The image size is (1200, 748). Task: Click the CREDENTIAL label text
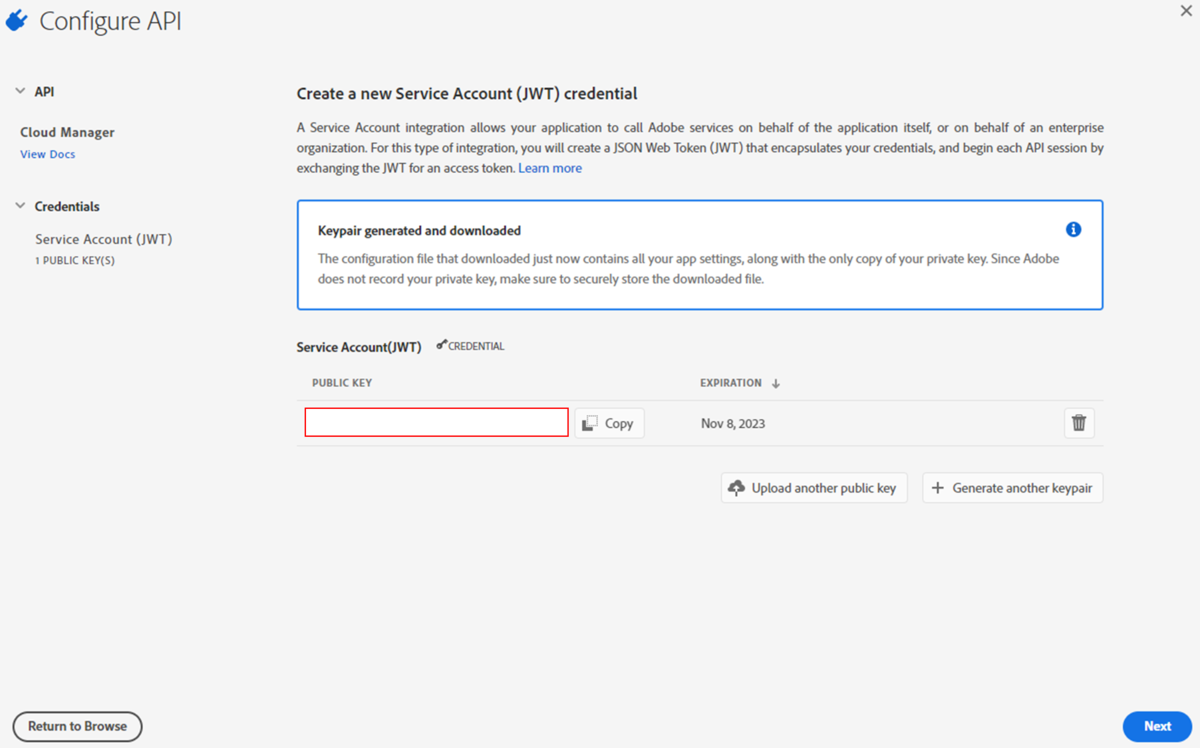(476, 346)
